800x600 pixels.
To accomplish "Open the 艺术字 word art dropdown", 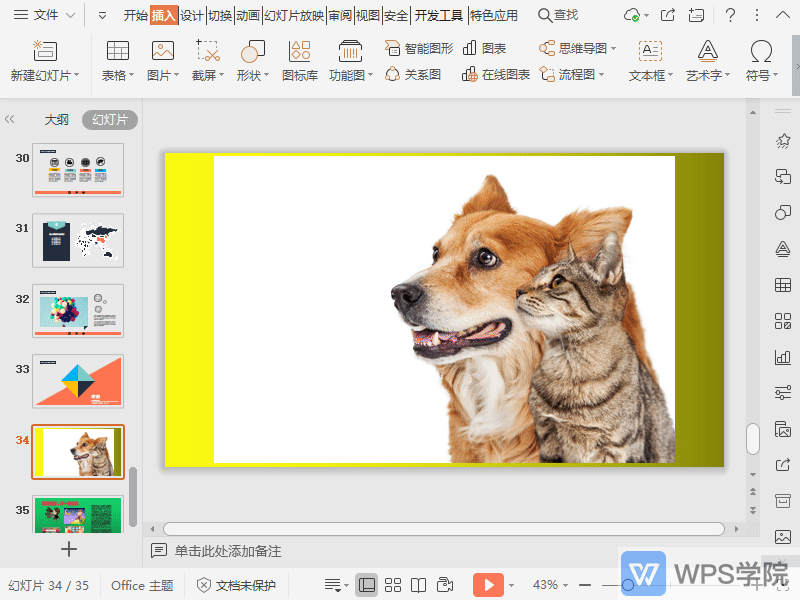I will click(708, 76).
